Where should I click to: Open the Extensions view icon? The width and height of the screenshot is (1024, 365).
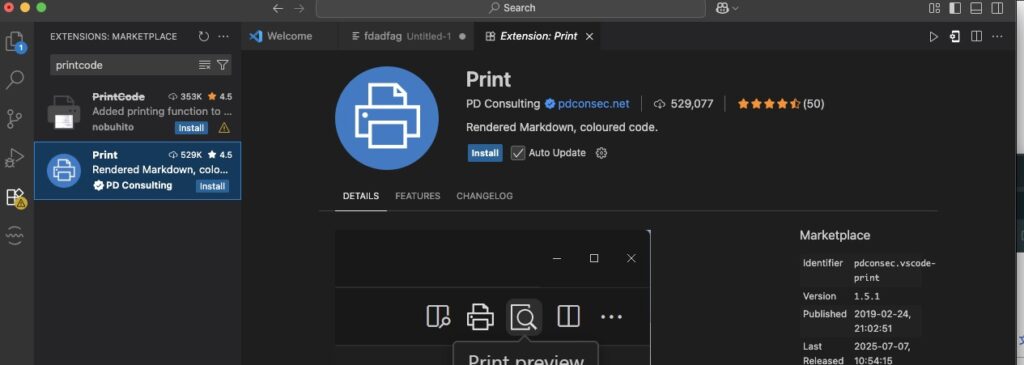pos(15,197)
